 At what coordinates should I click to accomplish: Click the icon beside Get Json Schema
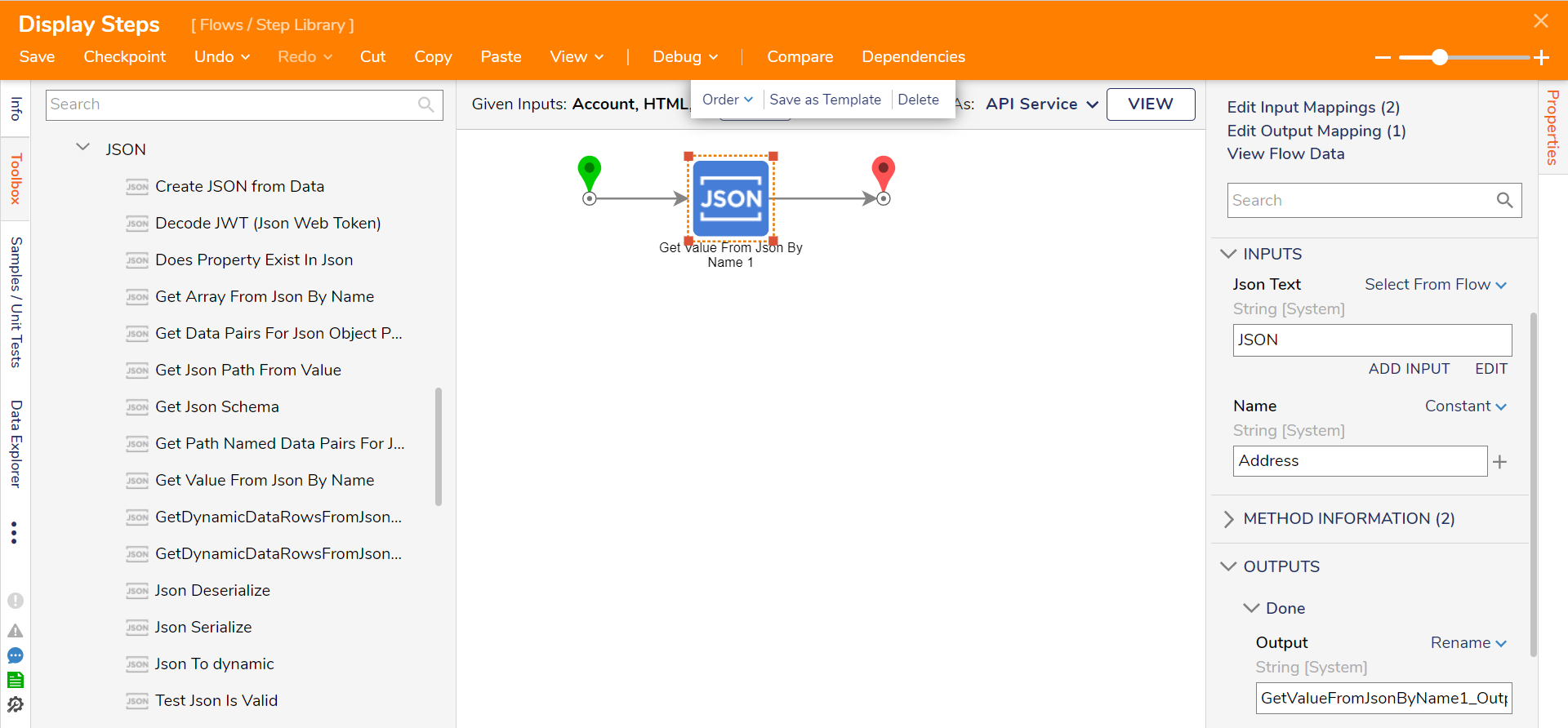(137, 407)
